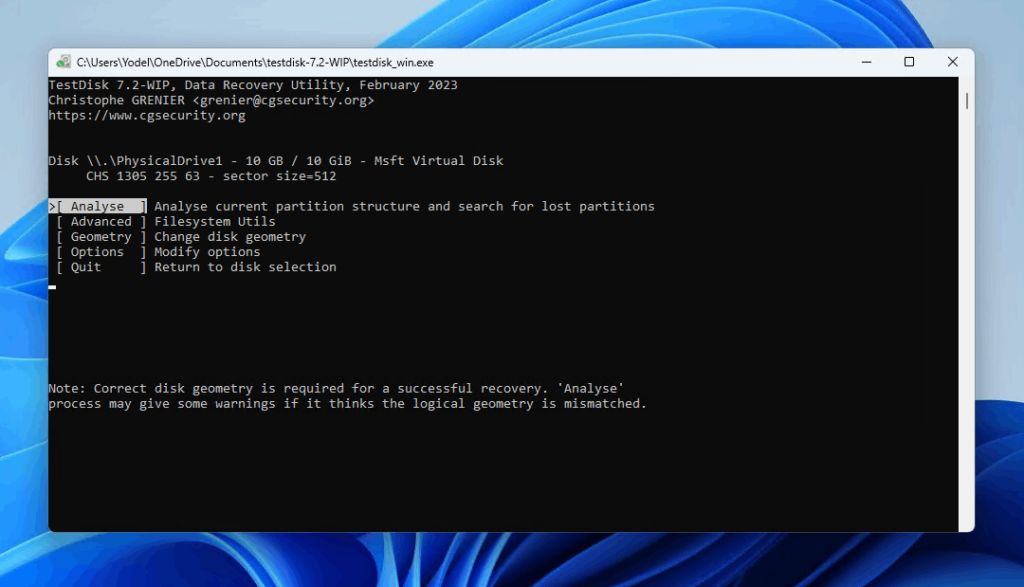Maximize the TestDisk console window

coord(909,61)
